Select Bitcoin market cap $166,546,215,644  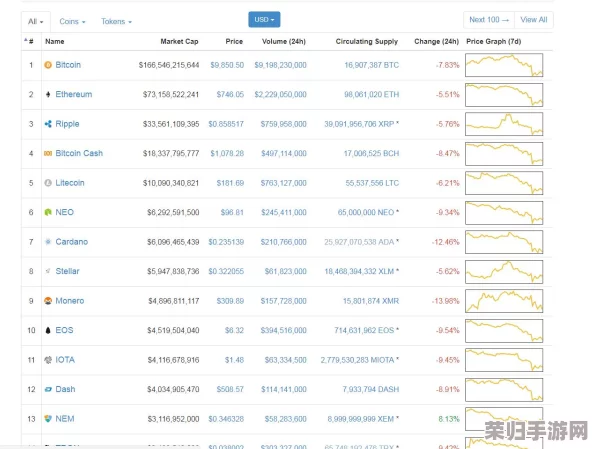[169, 65]
